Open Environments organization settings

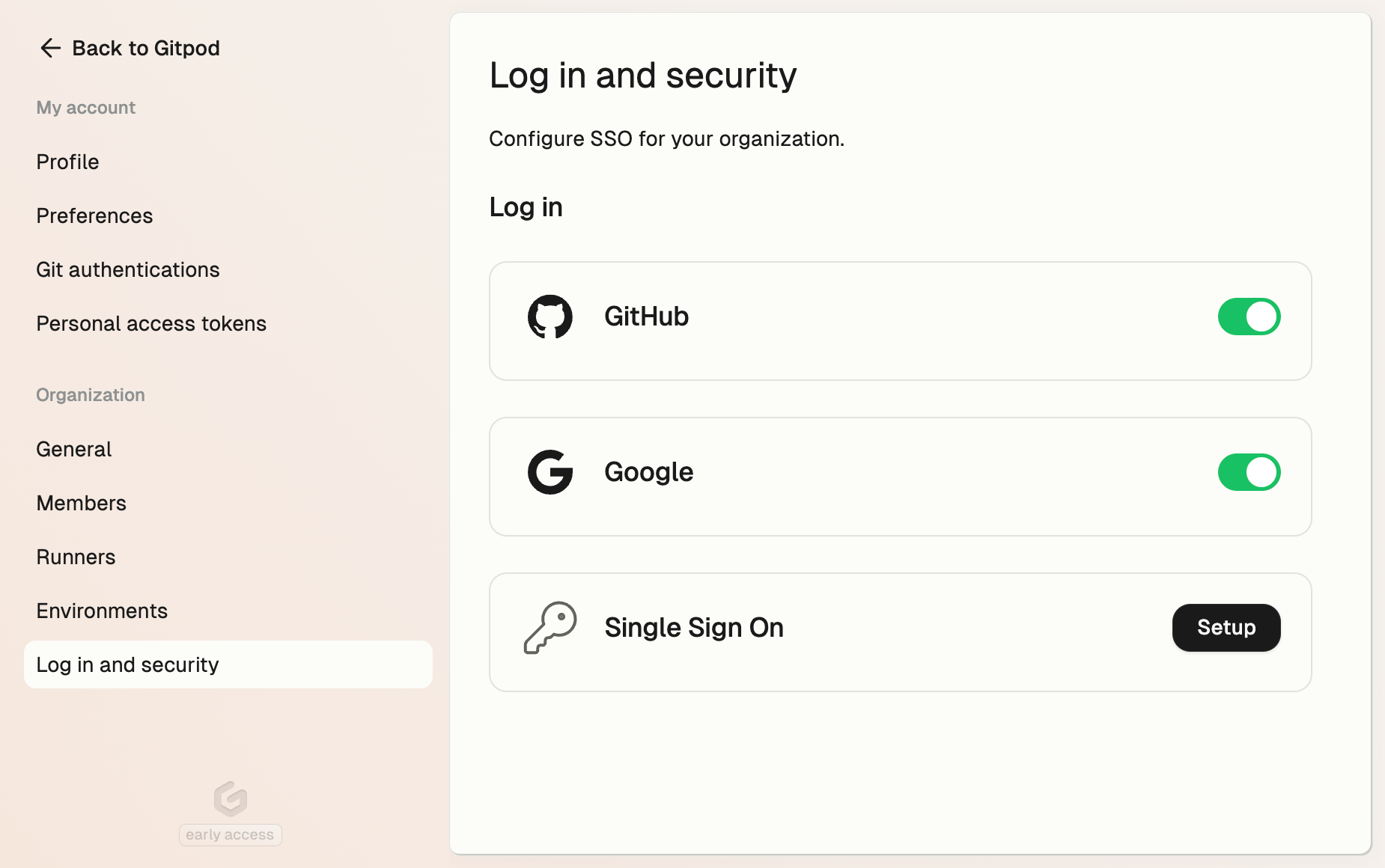pos(103,611)
